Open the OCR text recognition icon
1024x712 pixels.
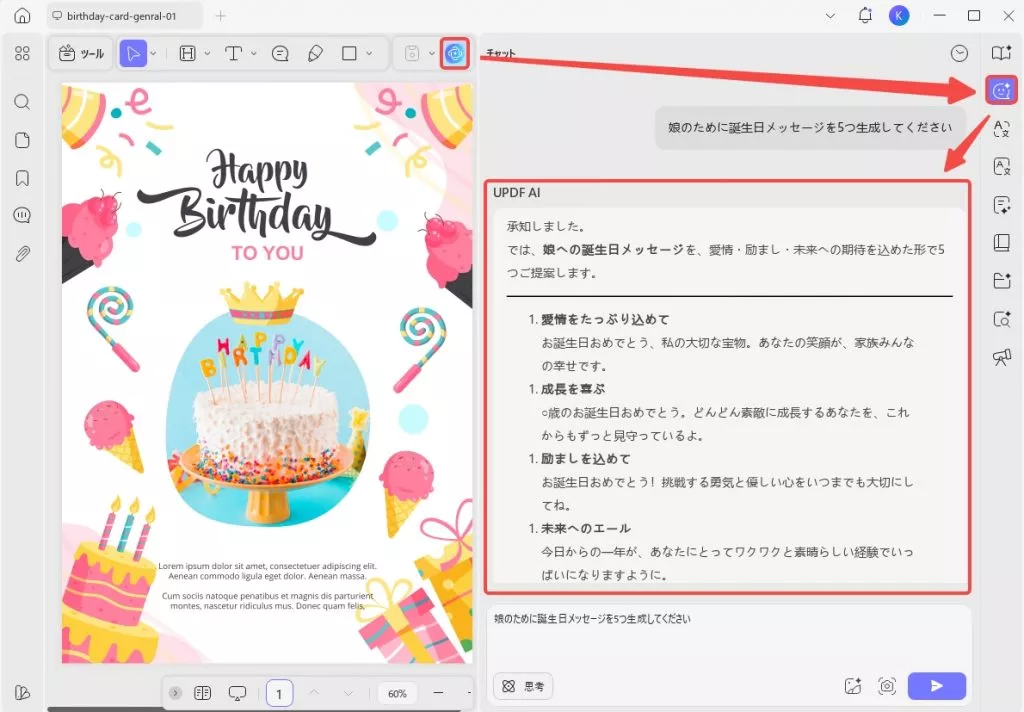(1001, 167)
